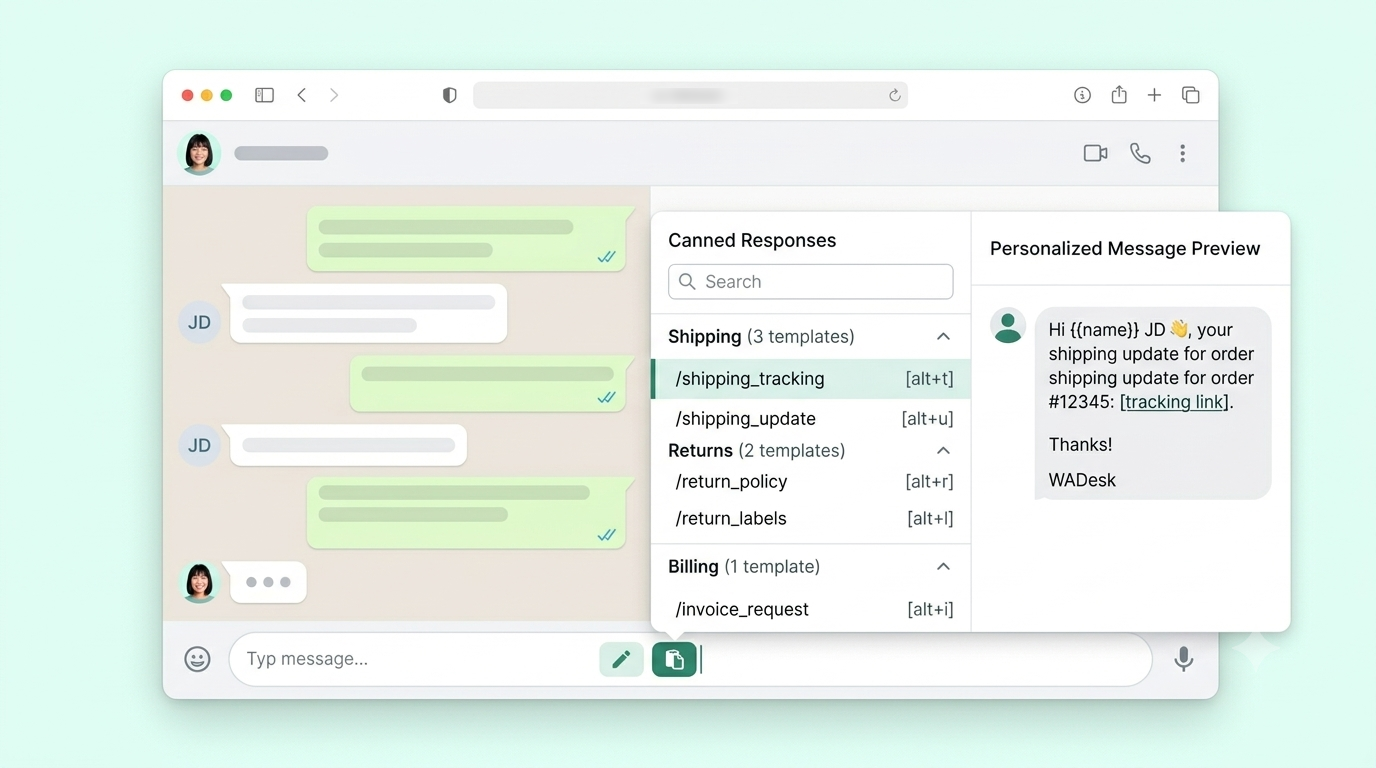Click the typing indicator bubble
Image resolution: width=1376 pixels, height=768 pixels.
pos(268,582)
